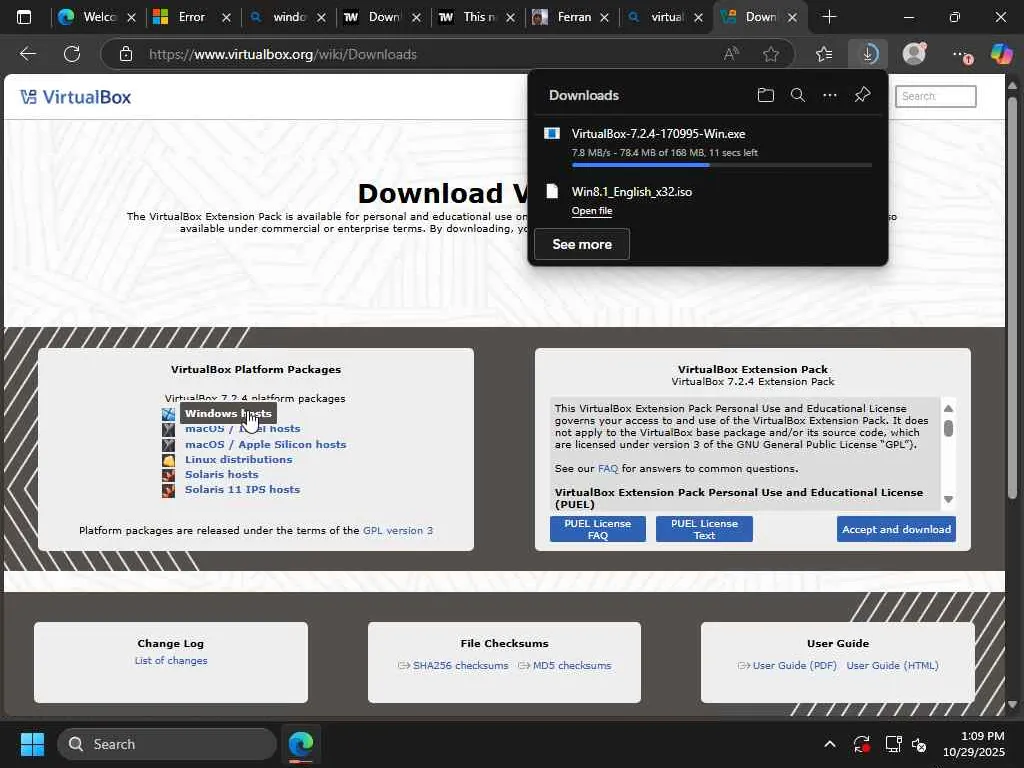Click the Solaris hosts package icon
The height and width of the screenshot is (768, 1024).
tap(168, 475)
